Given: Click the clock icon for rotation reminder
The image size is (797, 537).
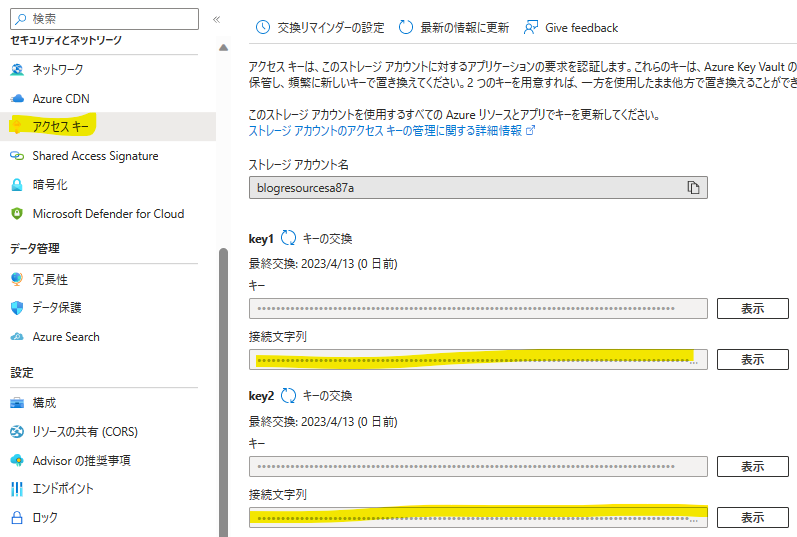Looking at the screenshot, I should pos(263,27).
